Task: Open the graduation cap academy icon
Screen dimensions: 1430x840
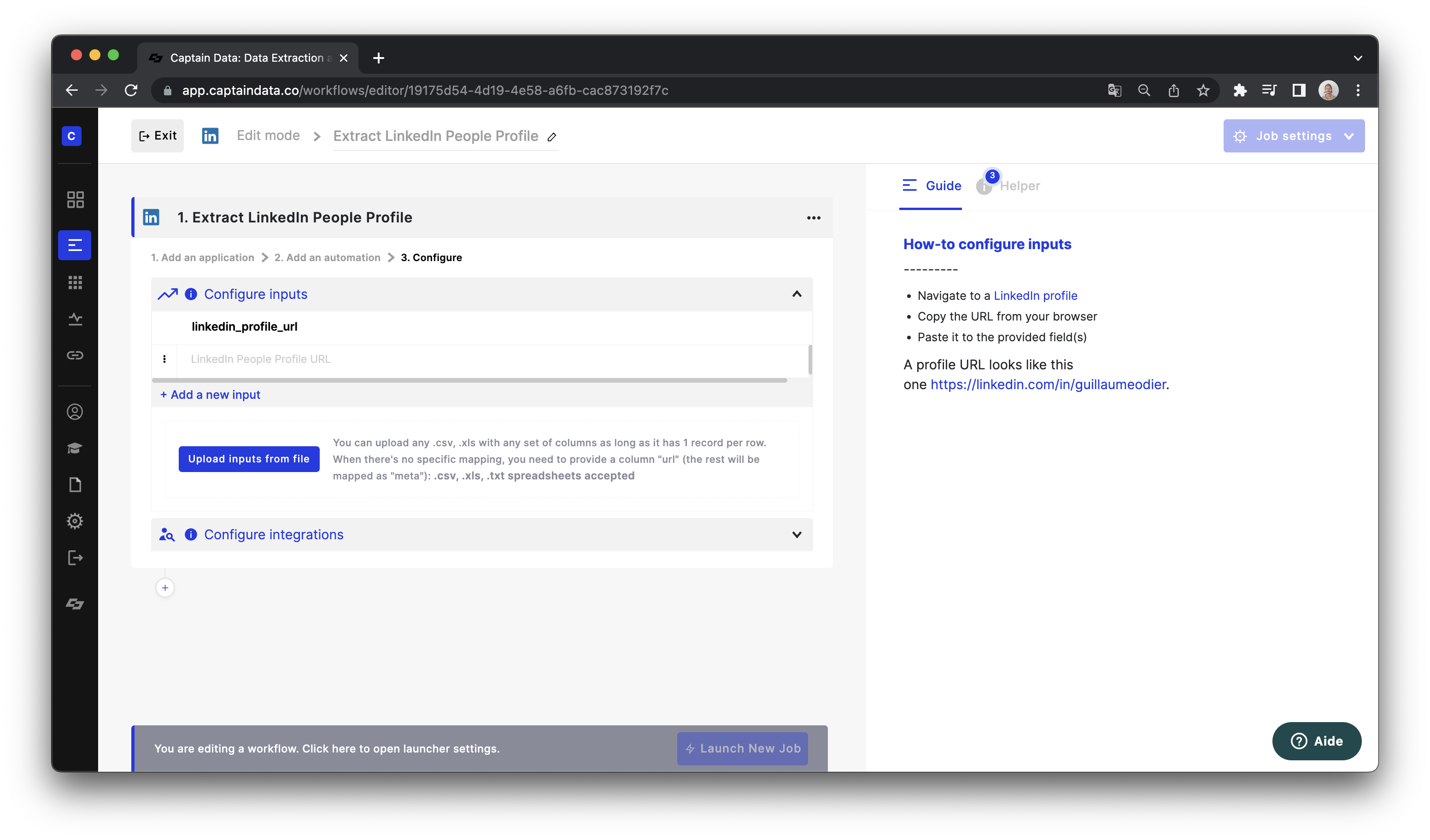Action: (75, 449)
